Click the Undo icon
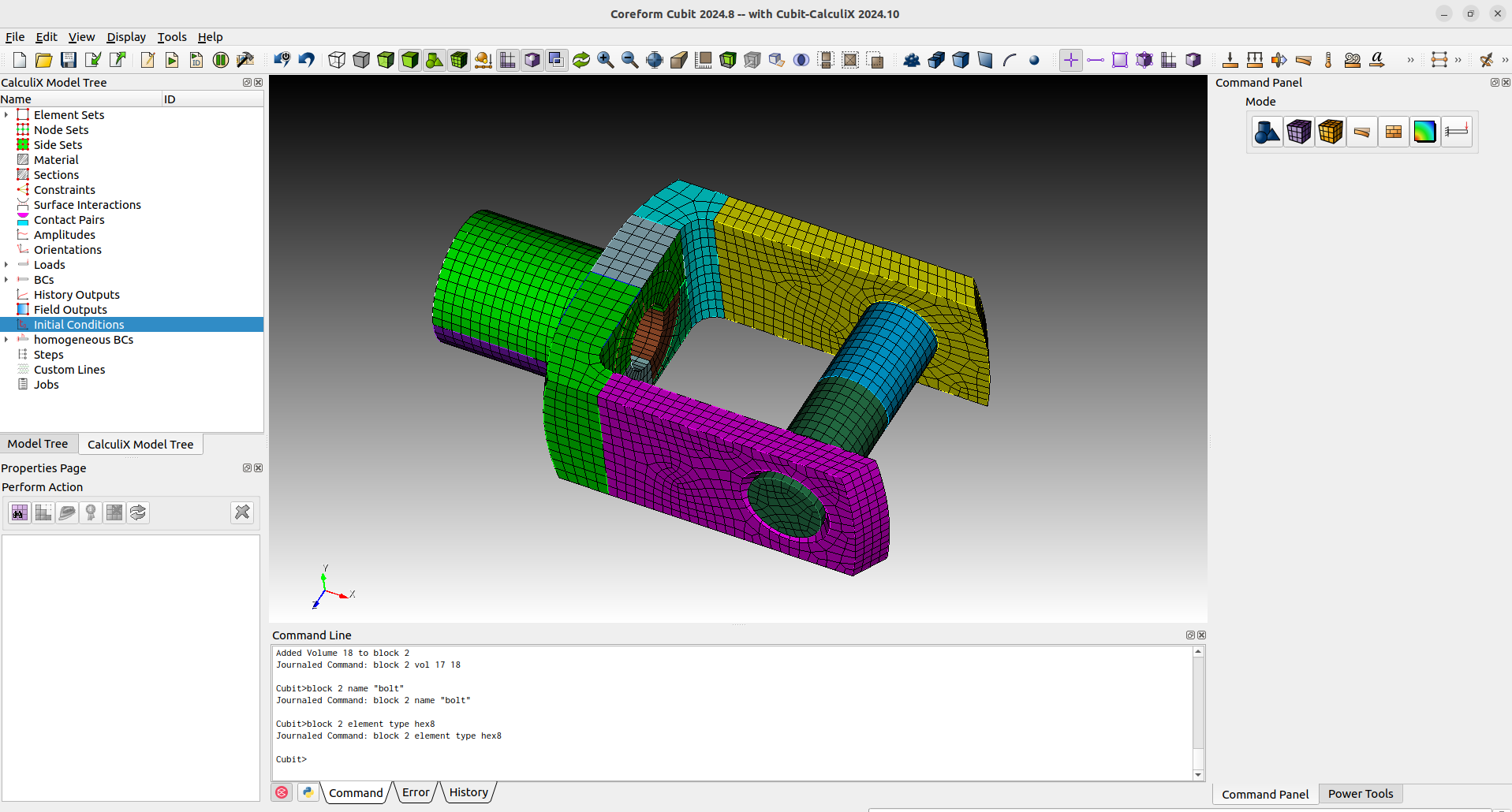Viewport: 1512px width, 812px height. click(306, 59)
